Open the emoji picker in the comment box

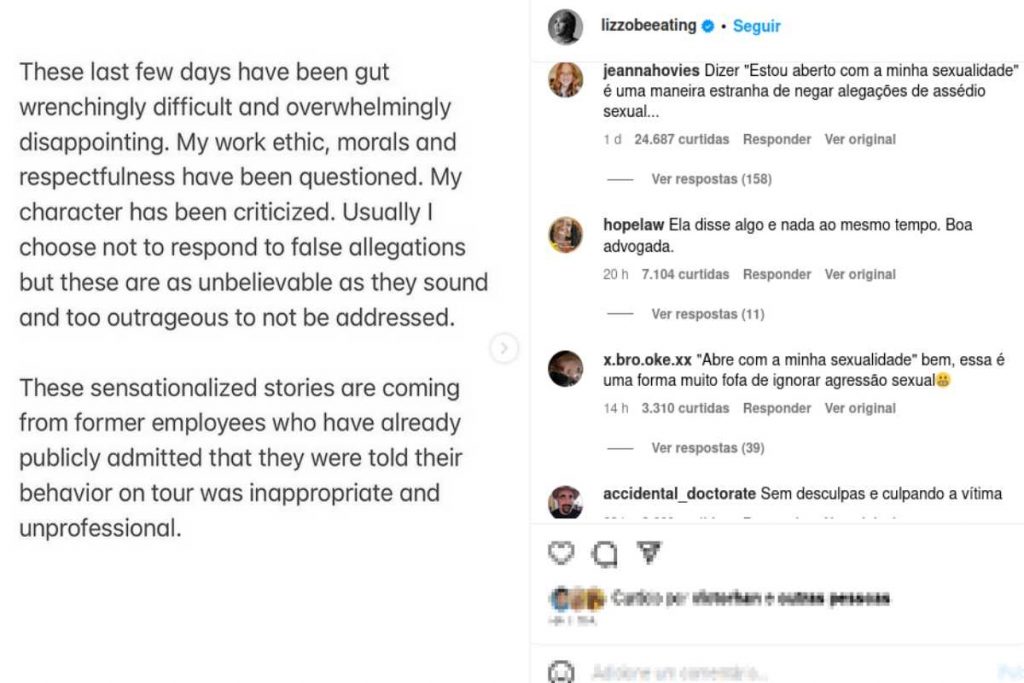pyautogui.click(x=563, y=670)
